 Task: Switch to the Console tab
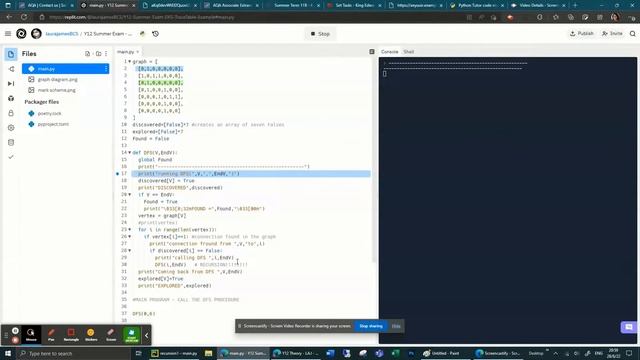pyautogui.click(x=389, y=52)
